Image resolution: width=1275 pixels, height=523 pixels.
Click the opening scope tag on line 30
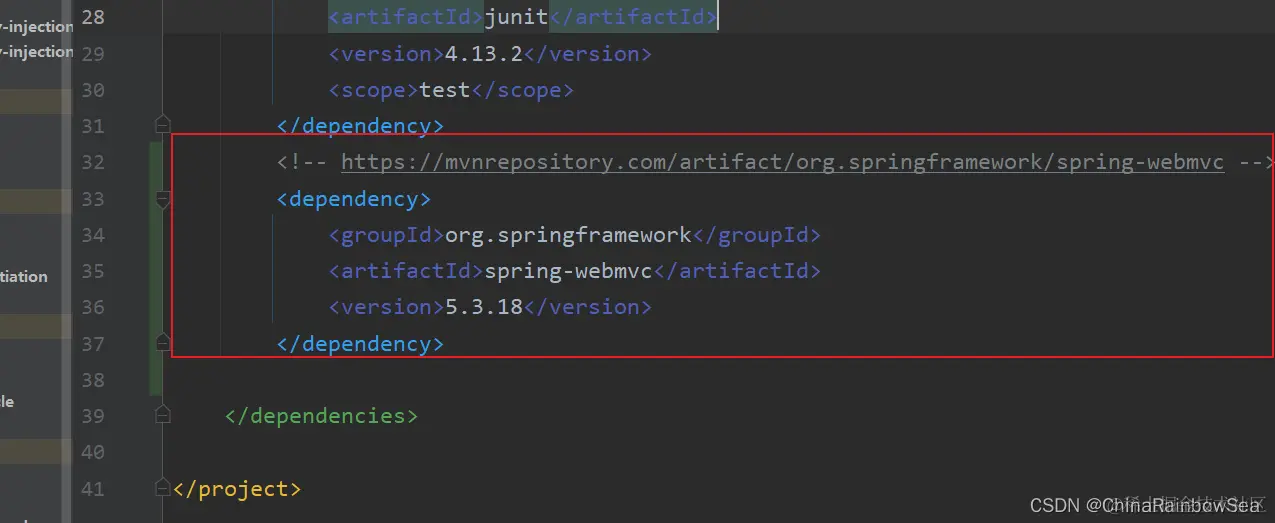[374, 90]
